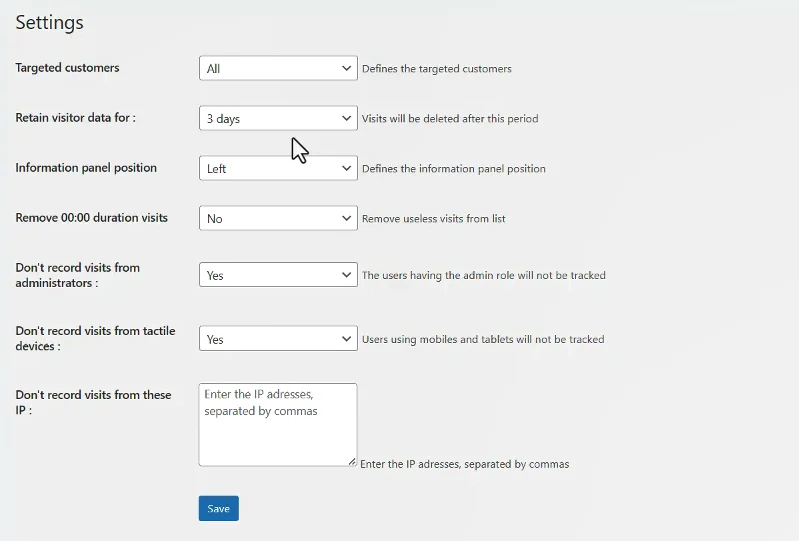Grab the IP text area resize handle
The image size is (799, 541).
352,462
